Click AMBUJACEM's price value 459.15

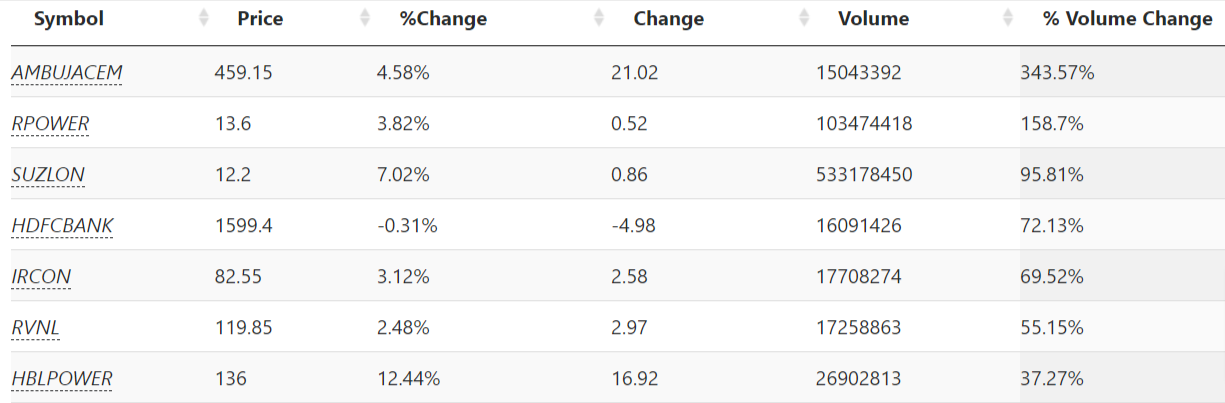243,72
